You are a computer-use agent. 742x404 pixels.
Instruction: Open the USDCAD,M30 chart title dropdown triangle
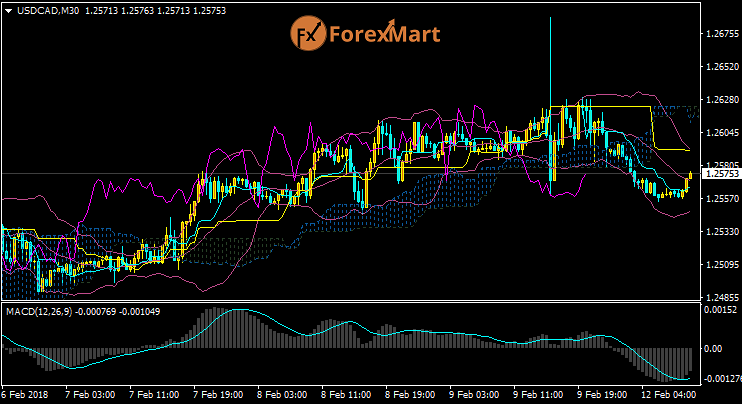(x=8, y=10)
